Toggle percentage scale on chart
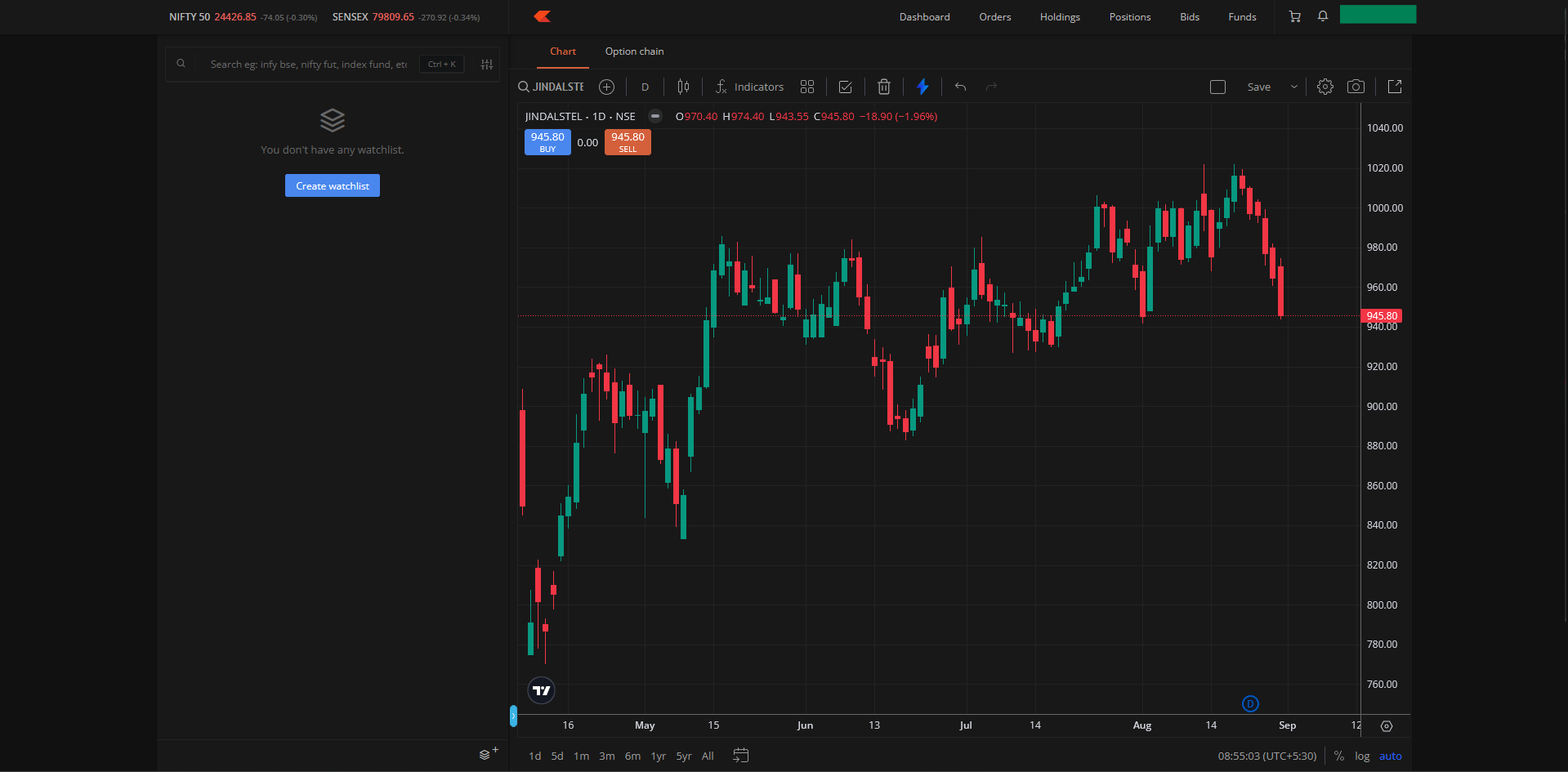The image size is (1568, 772). coord(1338,756)
